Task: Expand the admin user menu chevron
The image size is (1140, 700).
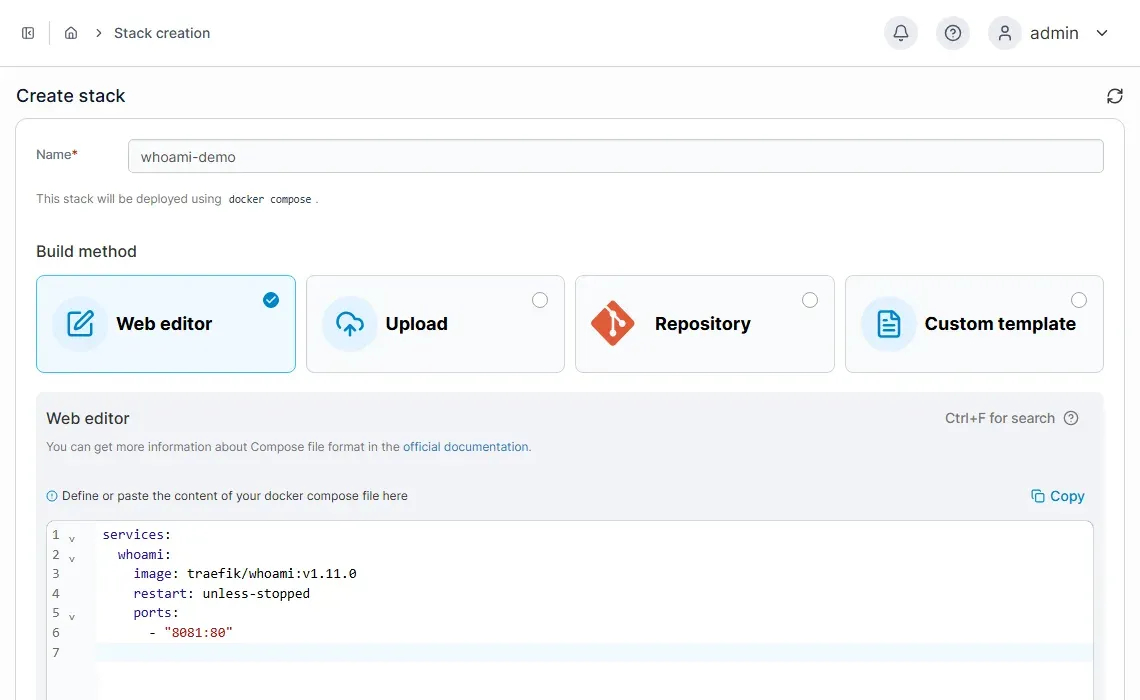Action: point(1102,33)
